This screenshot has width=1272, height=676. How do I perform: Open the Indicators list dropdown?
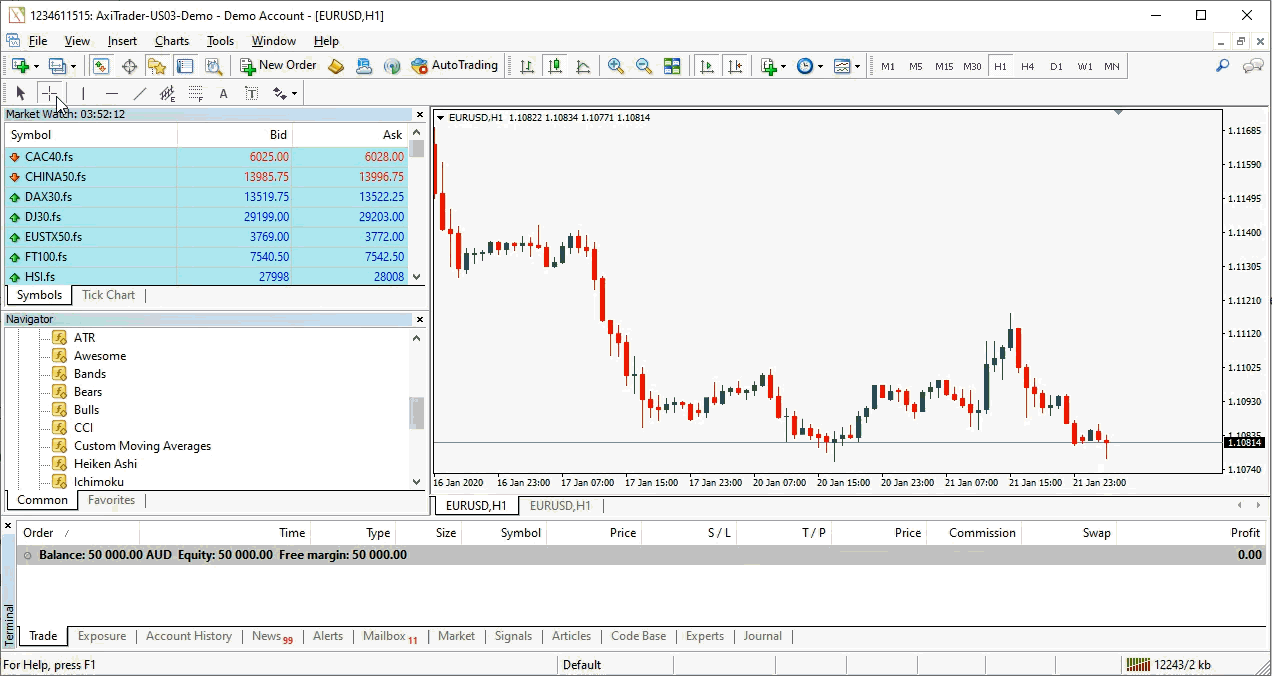(770, 66)
